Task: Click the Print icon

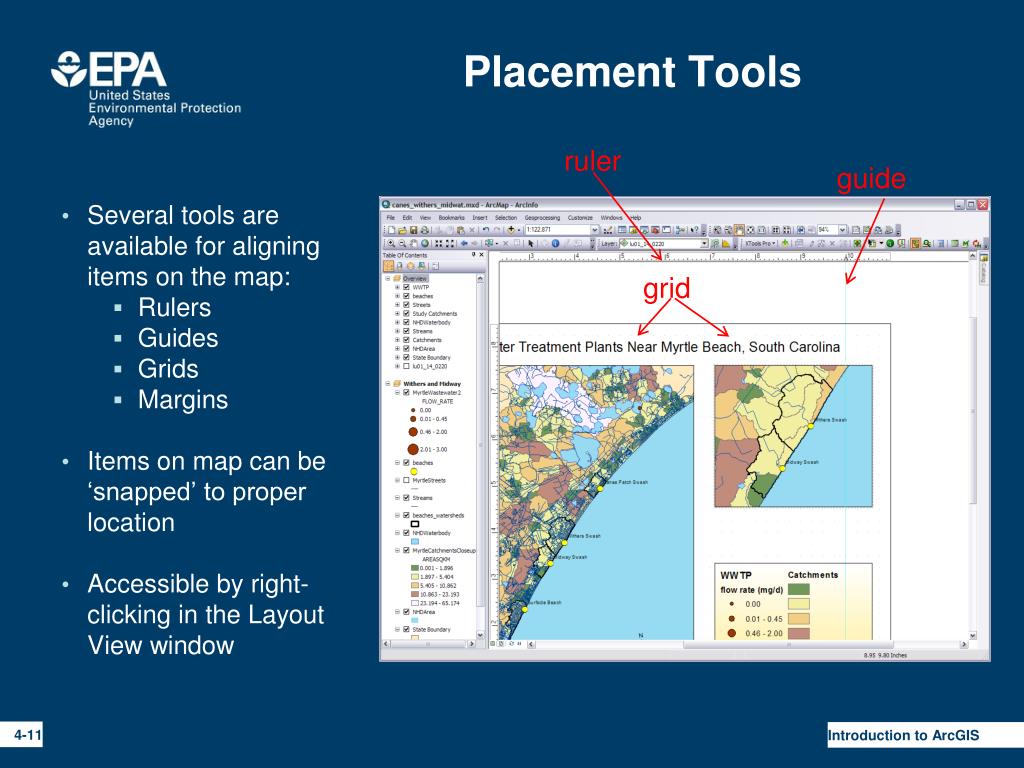Action: pos(424,230)
